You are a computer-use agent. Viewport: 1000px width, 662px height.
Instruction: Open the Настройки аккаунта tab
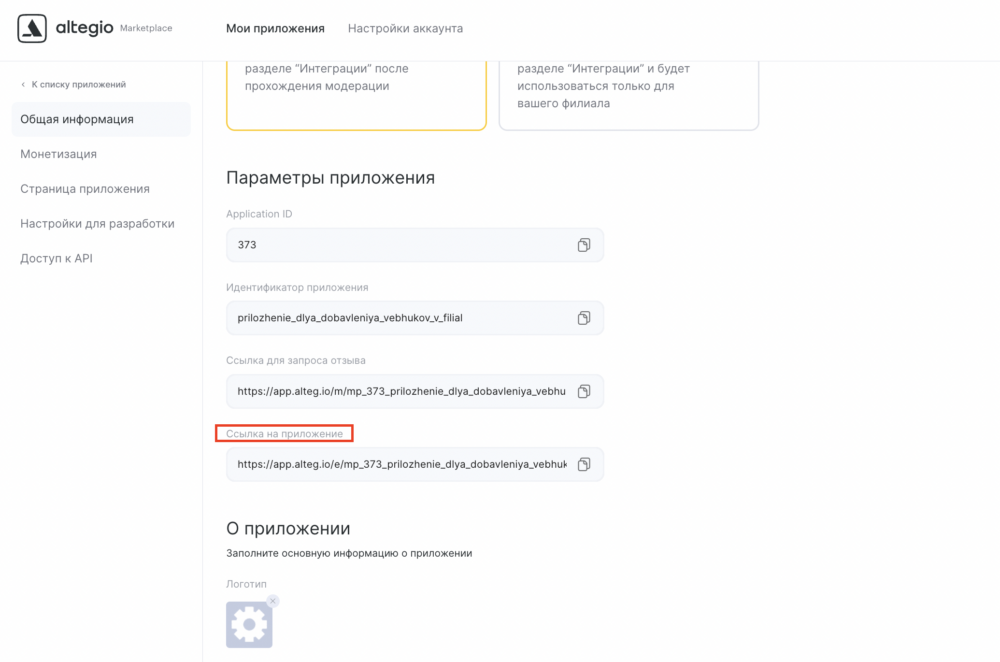405,28
